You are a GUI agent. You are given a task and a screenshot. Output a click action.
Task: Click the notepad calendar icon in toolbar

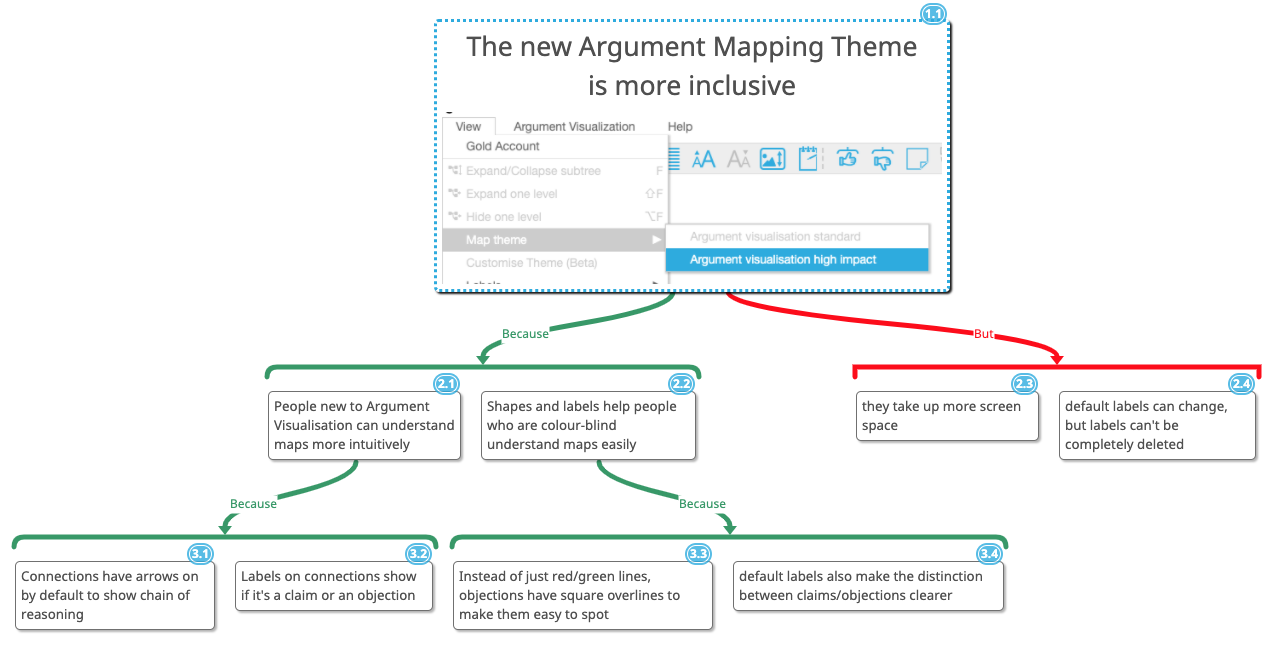[x=808, y=158]
